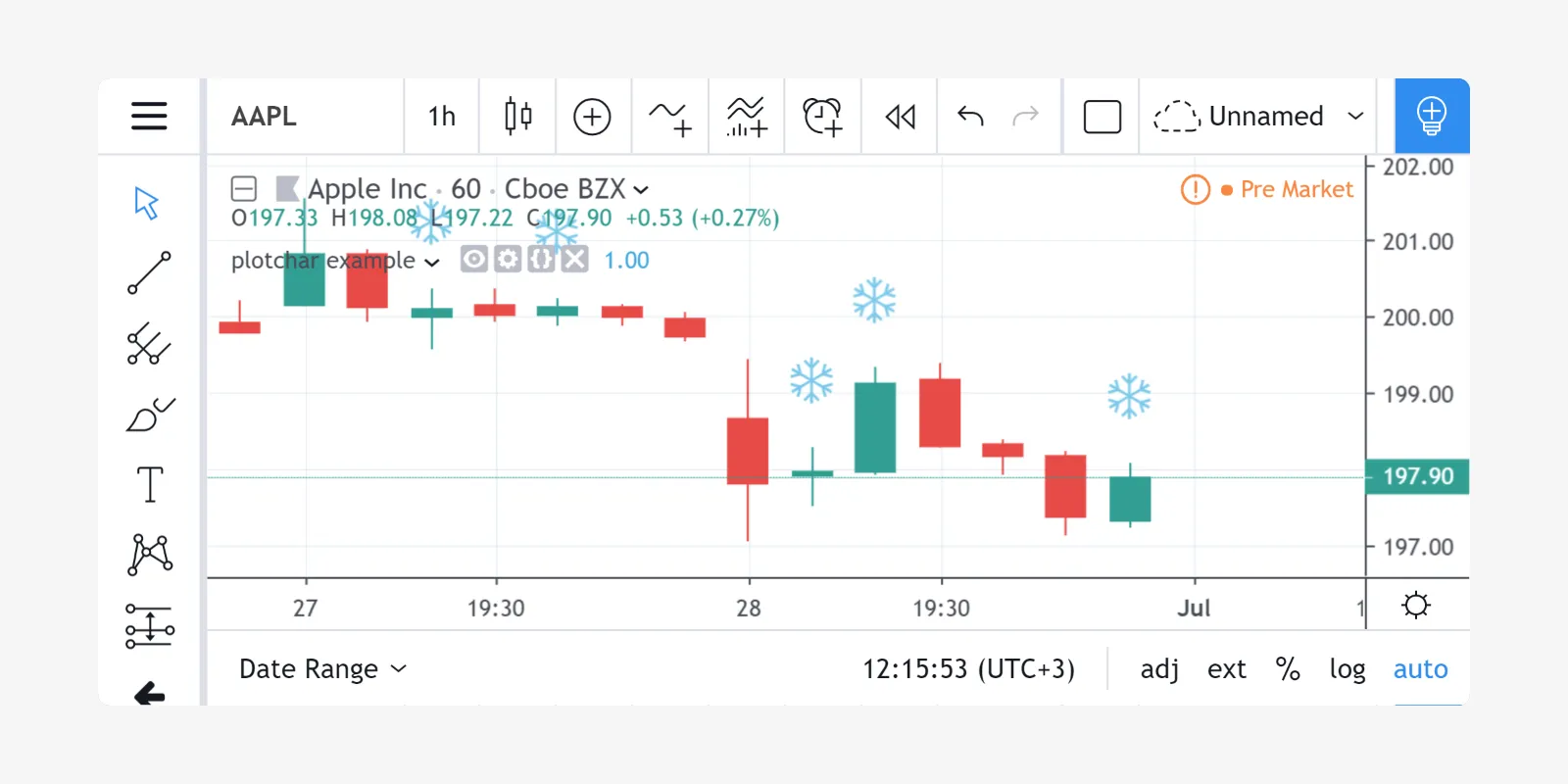Toggle plotchar example indicator visibility eye
1568x784 pixels.
pyautogui.click(x=473, y=260)
